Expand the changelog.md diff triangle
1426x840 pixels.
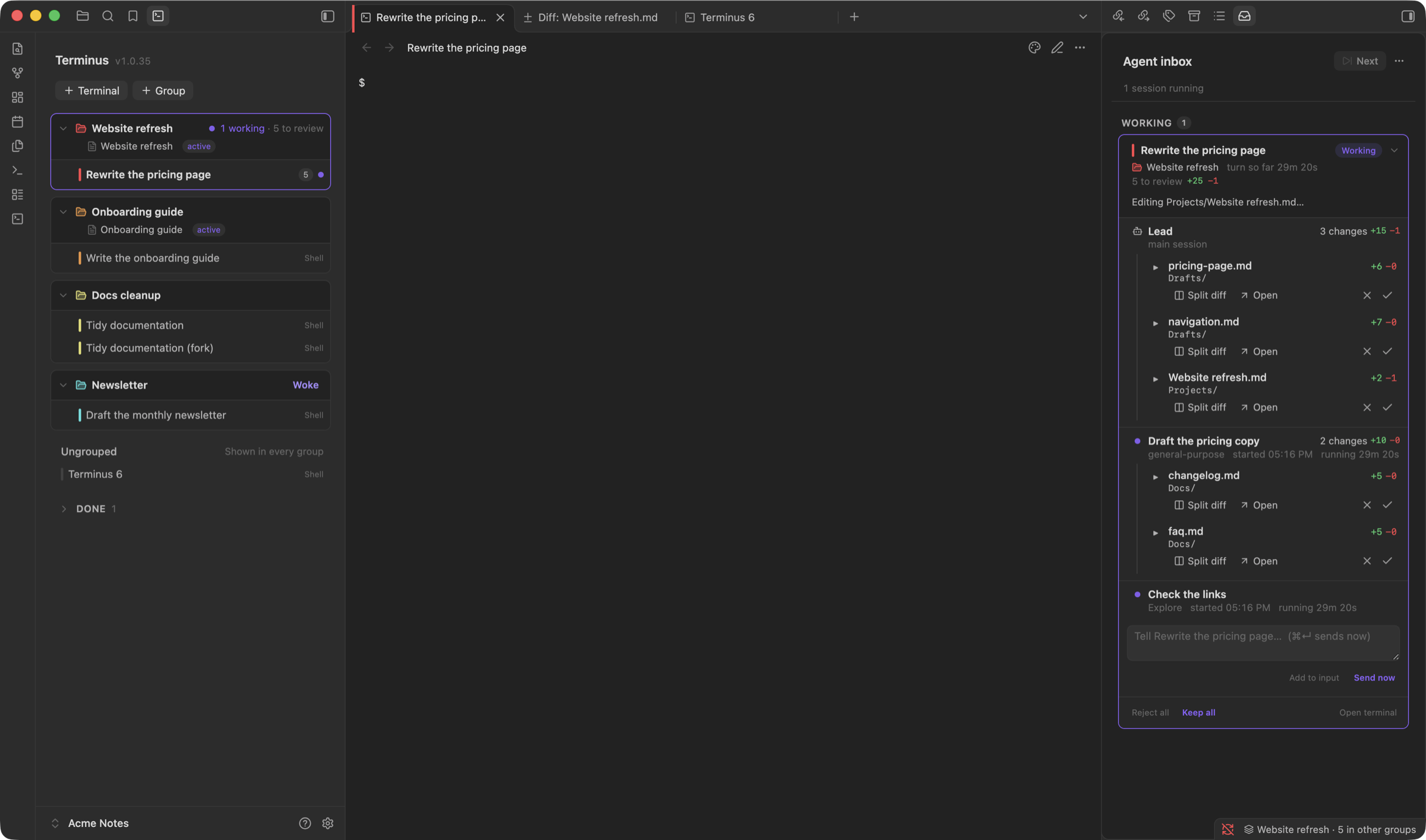point(1155,477)
